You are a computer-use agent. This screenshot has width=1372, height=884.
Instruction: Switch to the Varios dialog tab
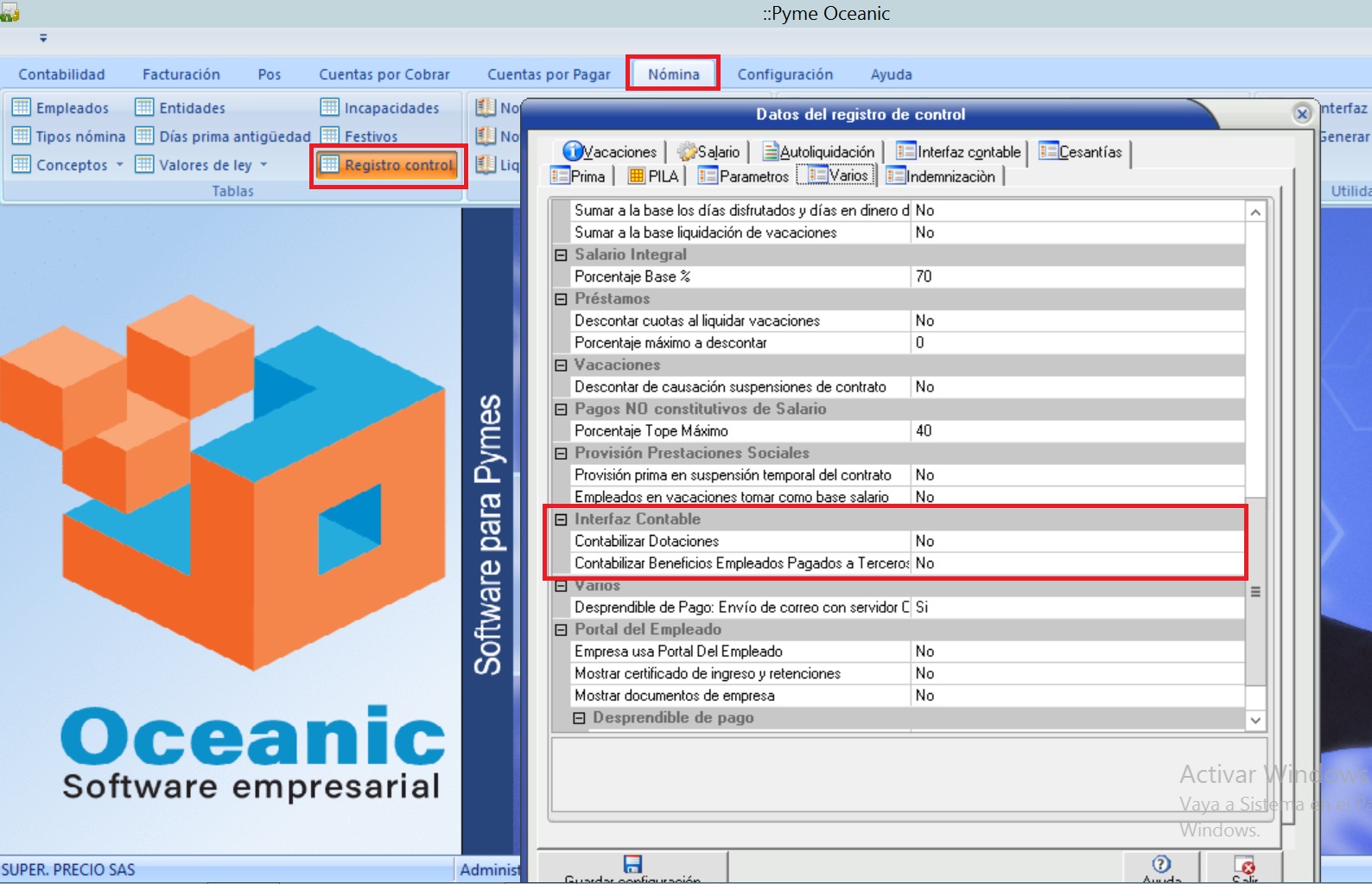pyautogui.click(x=837, y=175)
